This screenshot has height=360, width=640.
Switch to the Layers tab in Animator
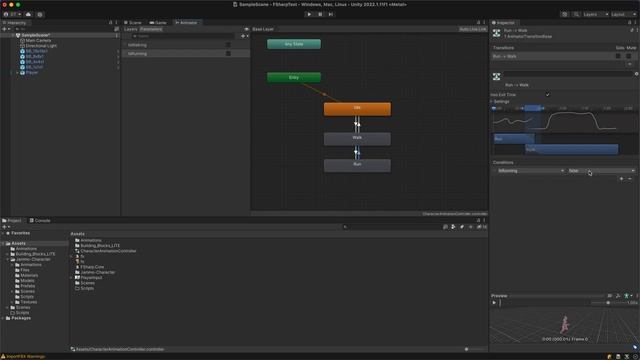tap(131, 29)
